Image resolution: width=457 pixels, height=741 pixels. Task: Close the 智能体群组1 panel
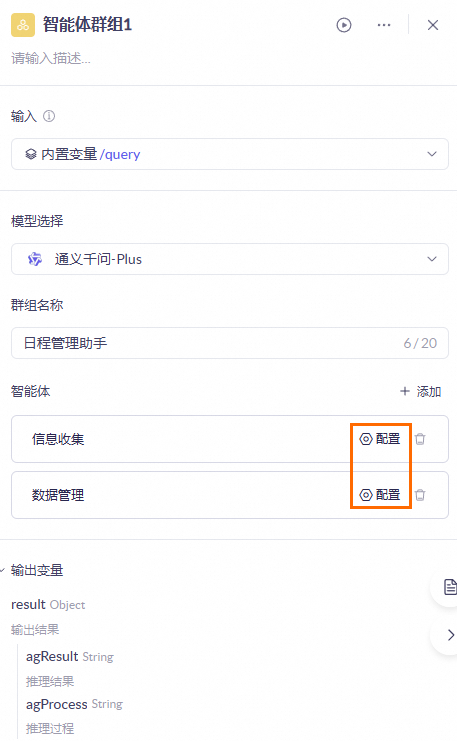(433, 25)
